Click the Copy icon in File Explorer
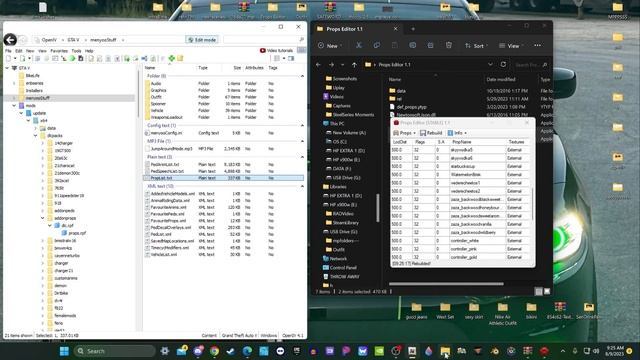The height and width of the screenshot is (360, 640). (x=377, y=45)
